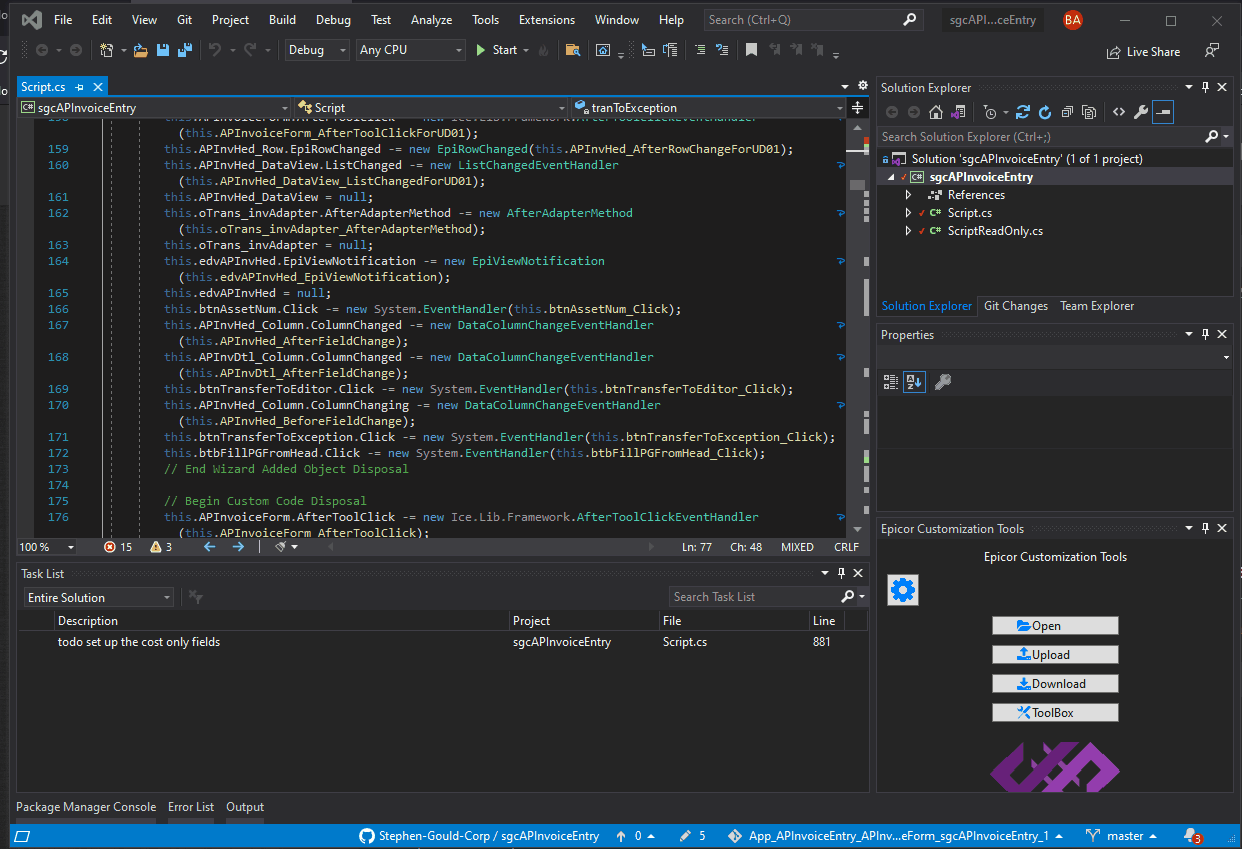The height and width of the screenshot is (849, 1242).
Task: Click the Open File folder icon
Action: pyautogui.click(x=140, y=50)
